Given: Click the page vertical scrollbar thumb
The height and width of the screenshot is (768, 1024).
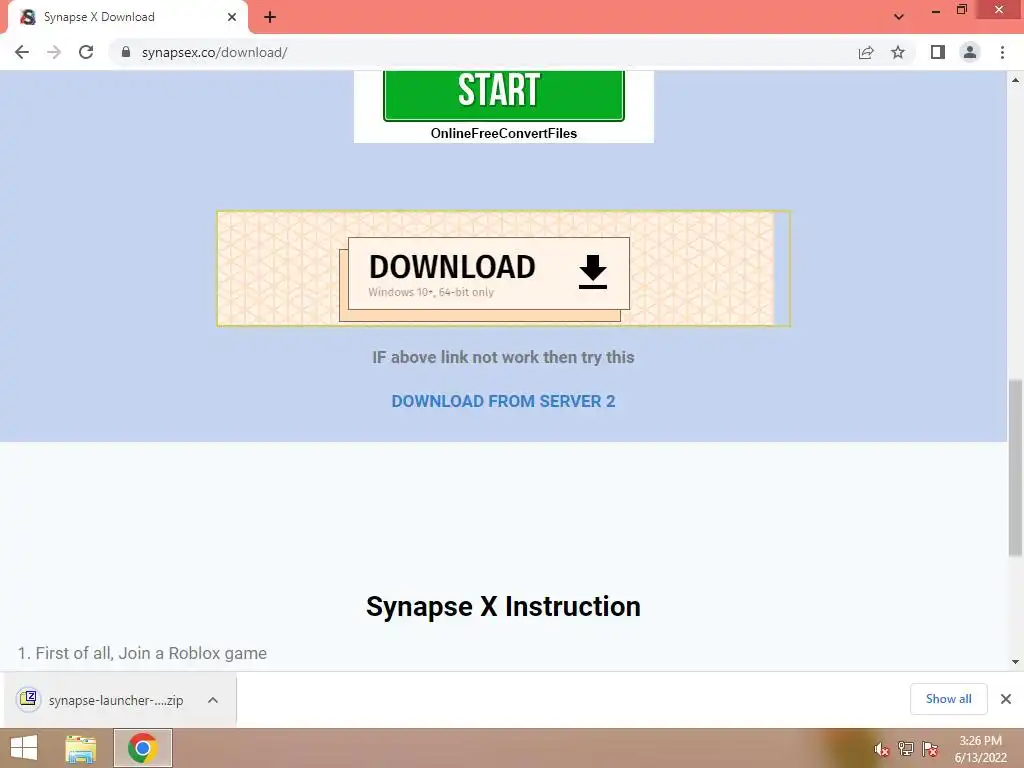Looking at the screenshot, I should coord(1015,468).
